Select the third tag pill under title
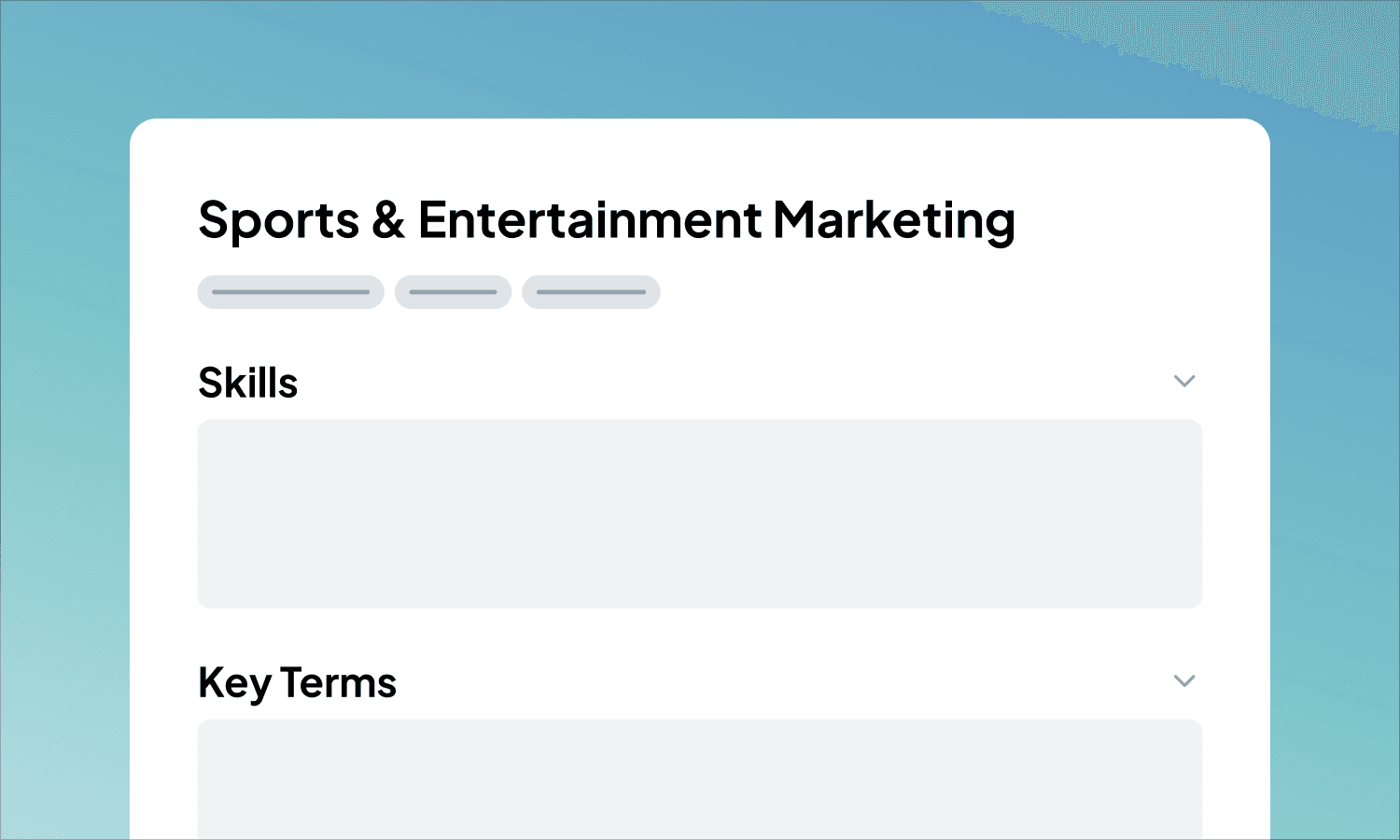The image size is (1400, 840). (x=591, y=292)
